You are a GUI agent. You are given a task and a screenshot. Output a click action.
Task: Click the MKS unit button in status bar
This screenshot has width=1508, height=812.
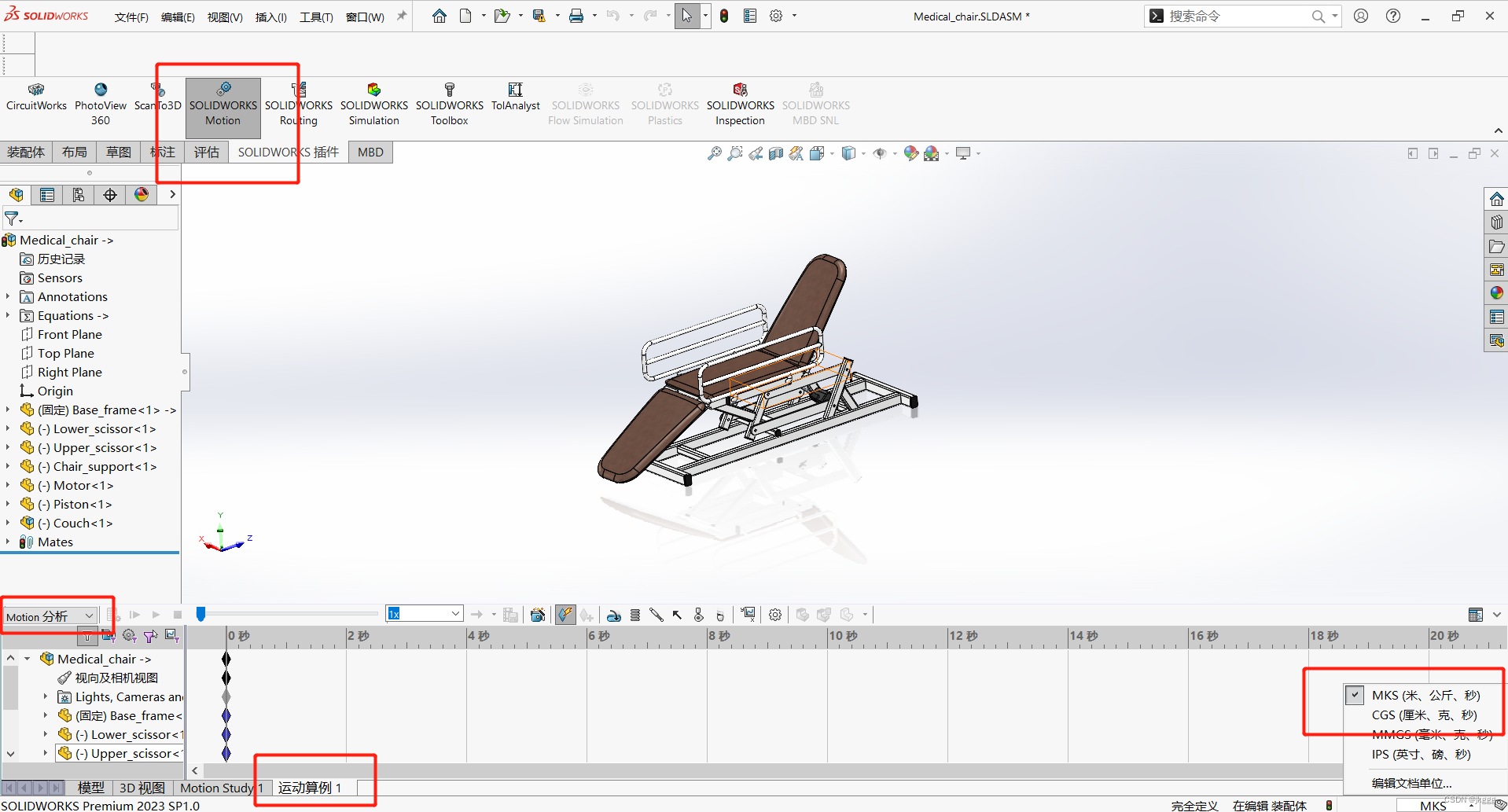(x=1439, y=805)
